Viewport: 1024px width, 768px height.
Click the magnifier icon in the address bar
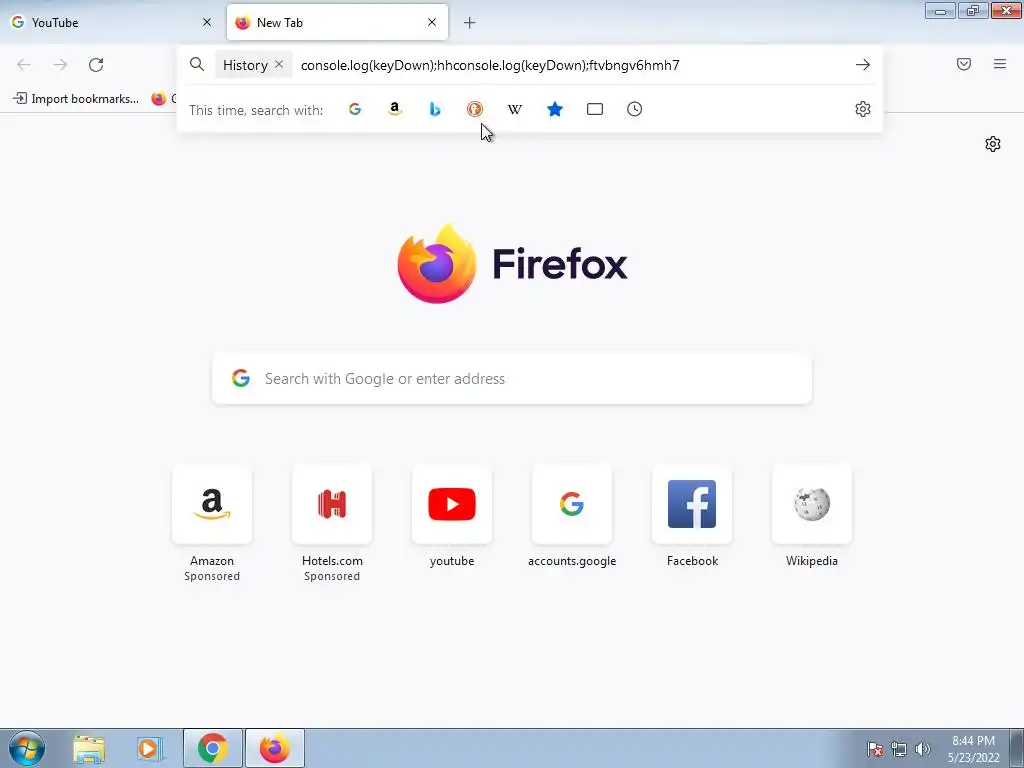197,64
